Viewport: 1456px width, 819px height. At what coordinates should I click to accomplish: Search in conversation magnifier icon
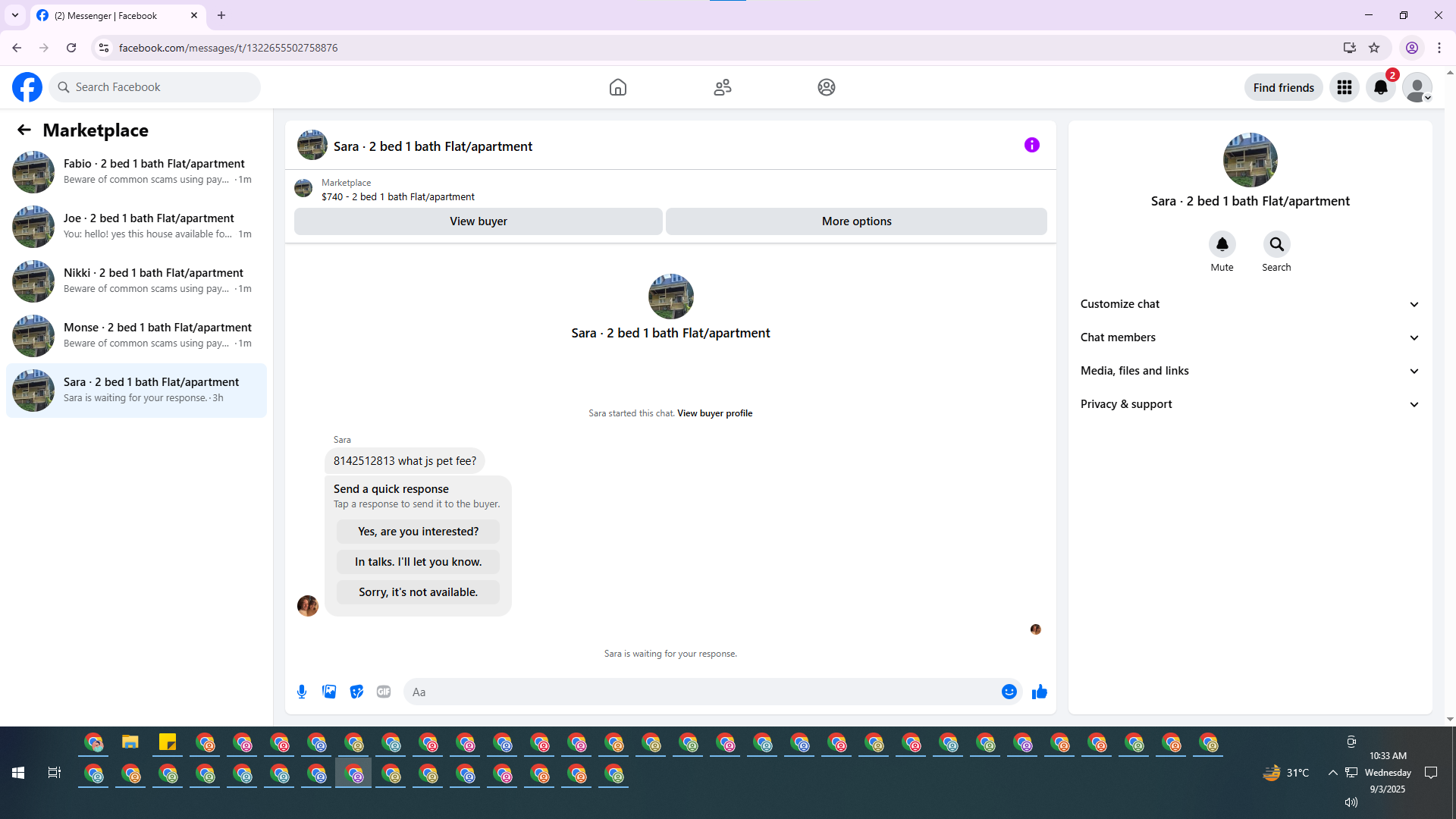point(1277,244)
